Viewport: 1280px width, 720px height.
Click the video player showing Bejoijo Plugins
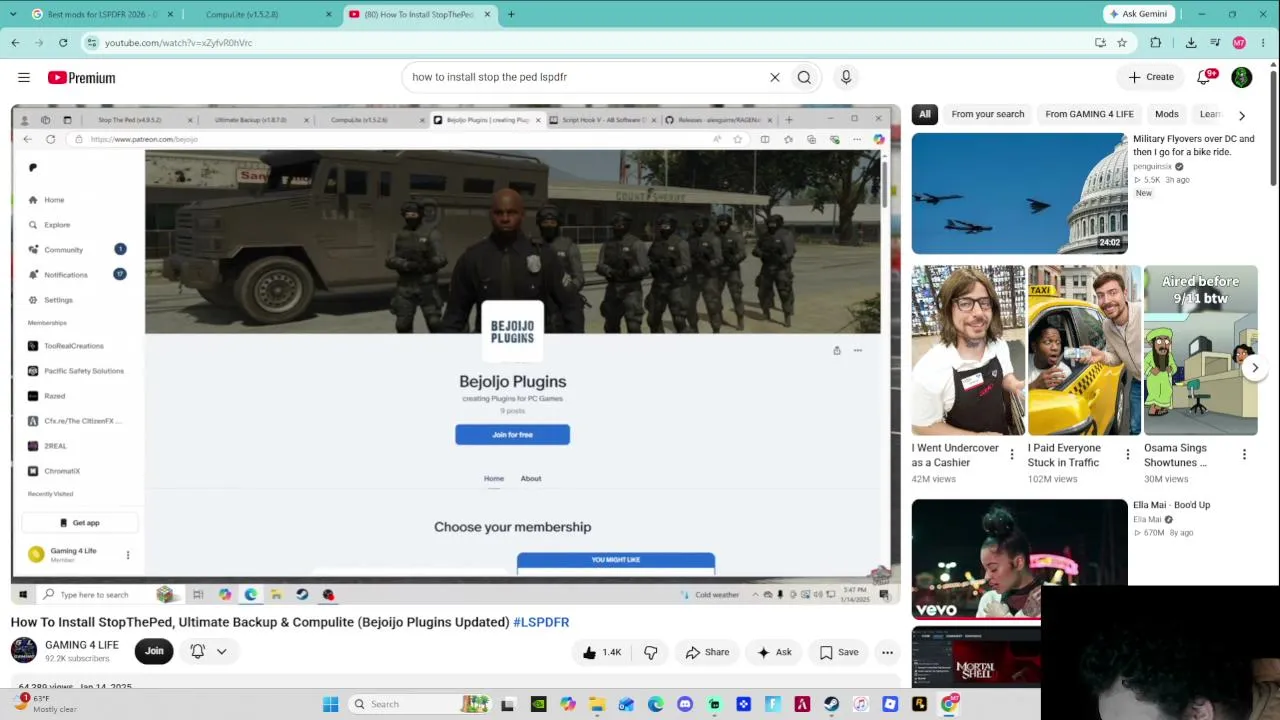455,354
